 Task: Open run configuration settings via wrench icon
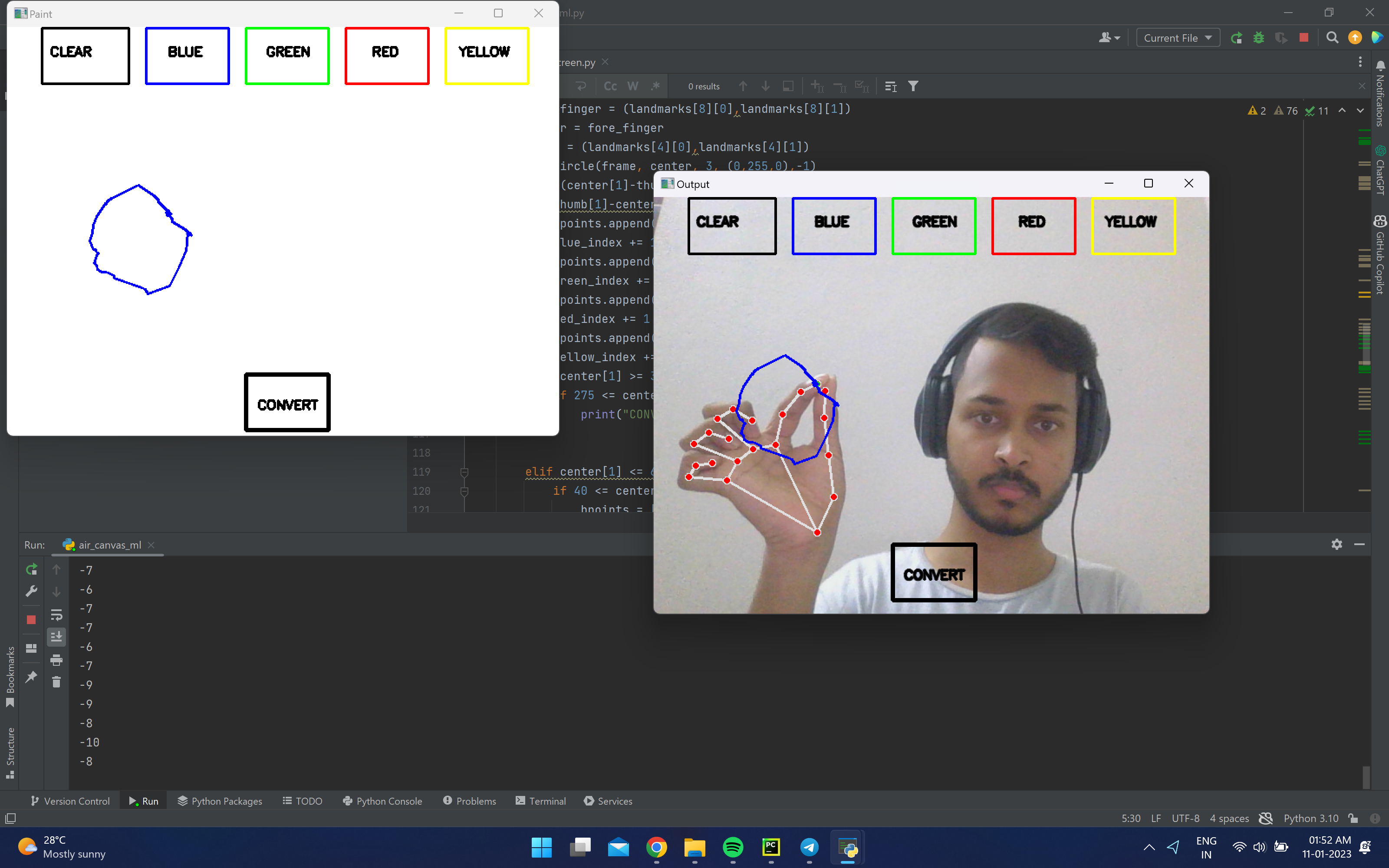coord(32,591)
